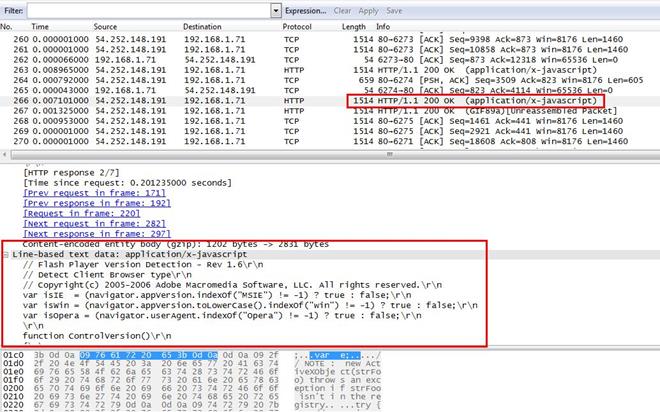Sort packets by Protocol column header
This screenshot has height=412, width=660.
[x=297, y=26]
